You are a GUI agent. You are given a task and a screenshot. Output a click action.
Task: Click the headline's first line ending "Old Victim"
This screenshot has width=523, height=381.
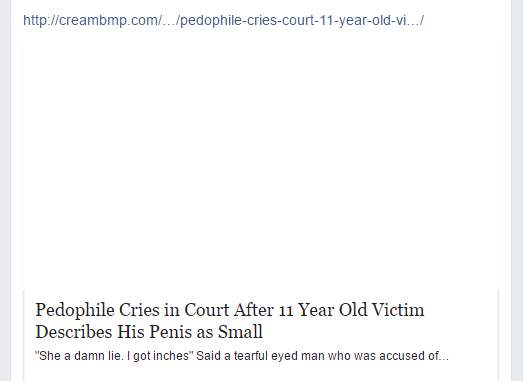pyautogui.click(x=230, y=310)
